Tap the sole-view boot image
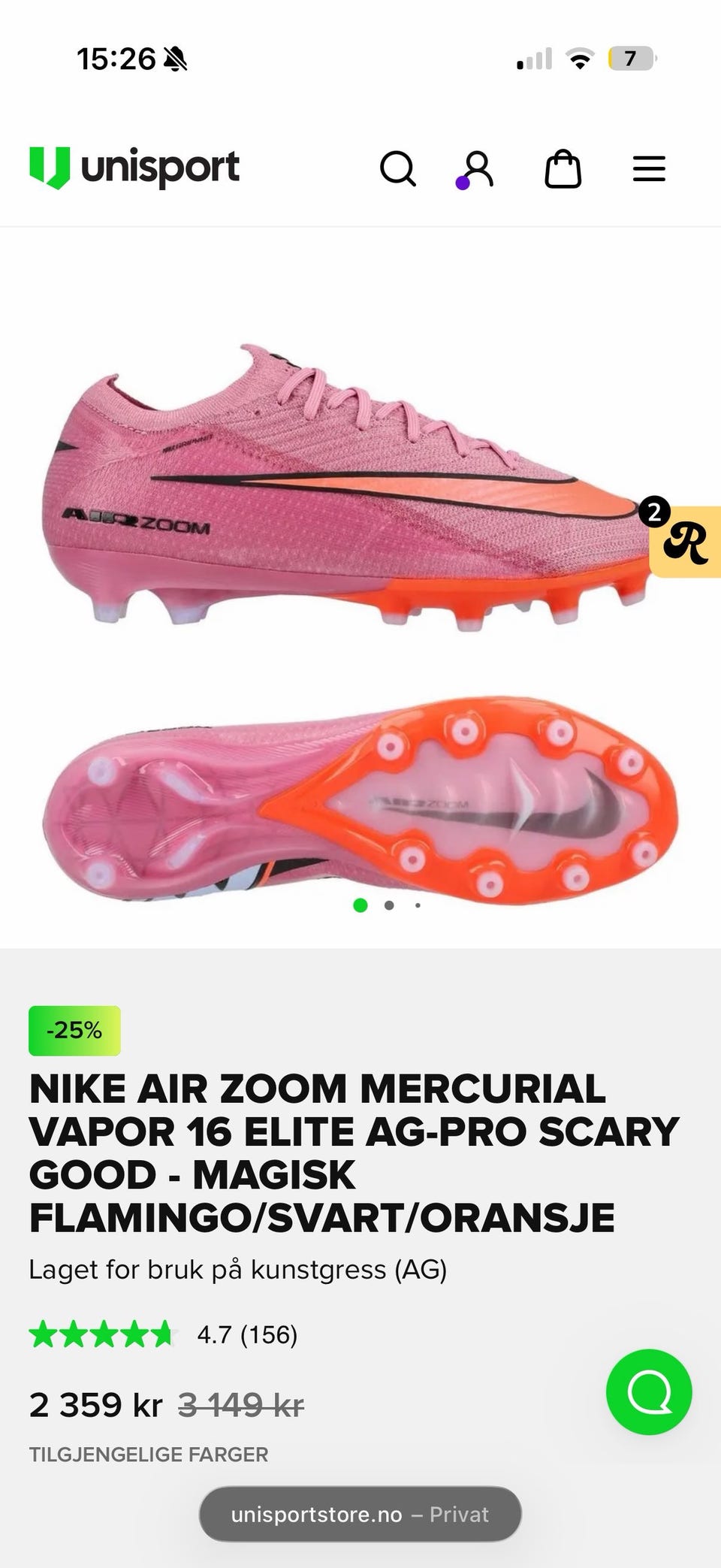The height and width of the screenshot is (1568, 721). tap(360, 796)
